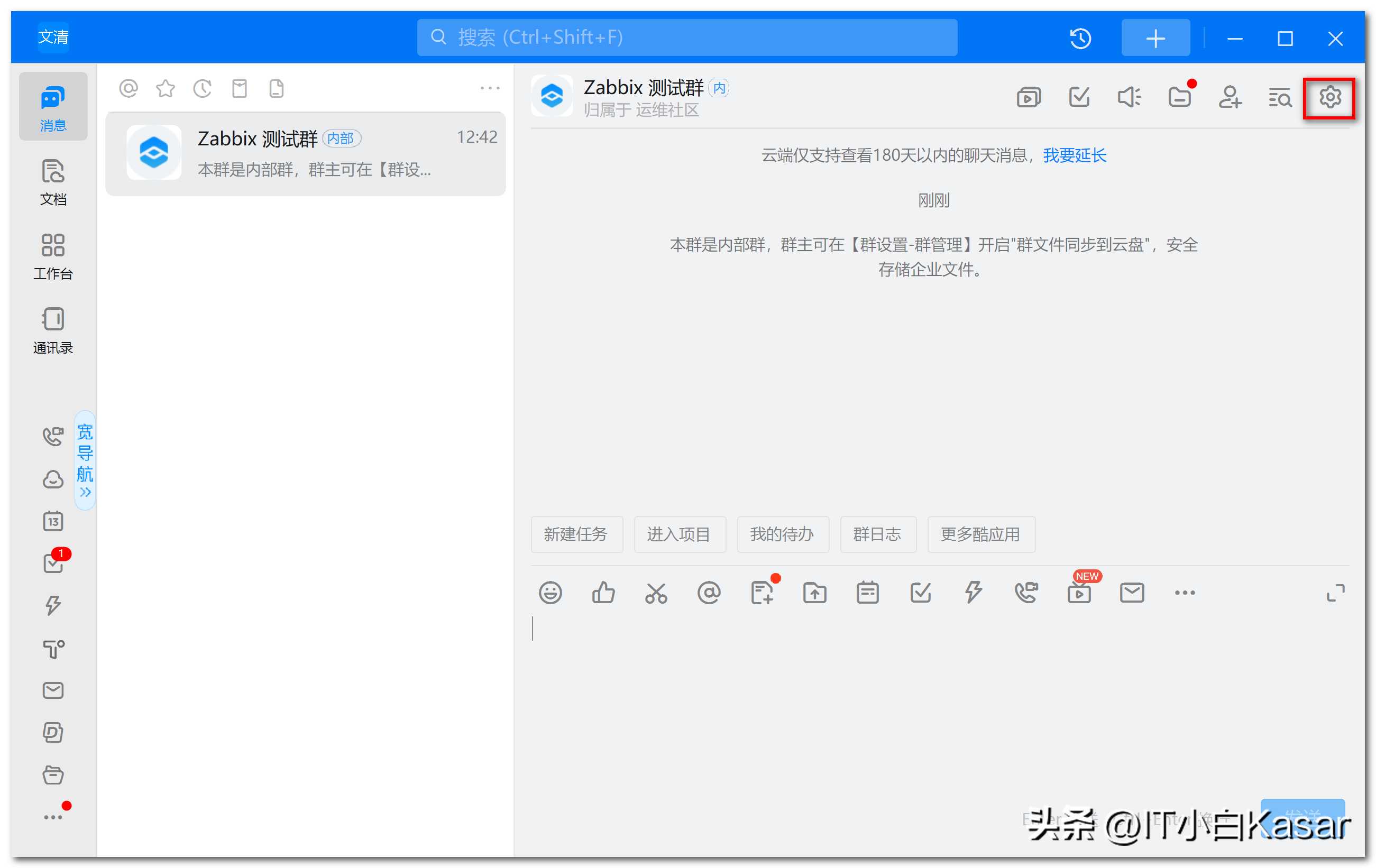Start a video call from input toolbar
This screenshot has height=868, width=1376.
point(1026,593)
